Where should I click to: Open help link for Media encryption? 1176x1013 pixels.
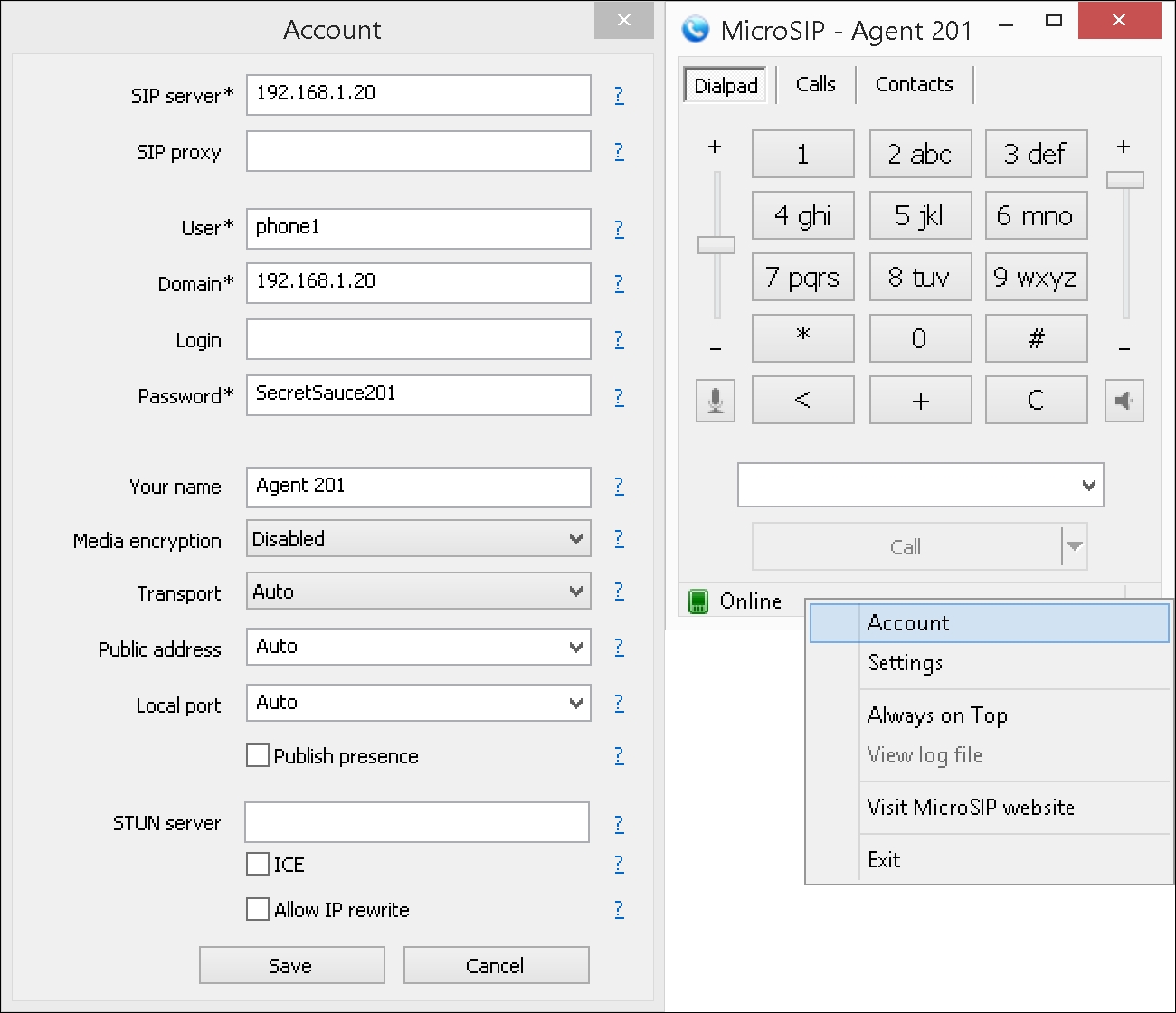point(619,538)
